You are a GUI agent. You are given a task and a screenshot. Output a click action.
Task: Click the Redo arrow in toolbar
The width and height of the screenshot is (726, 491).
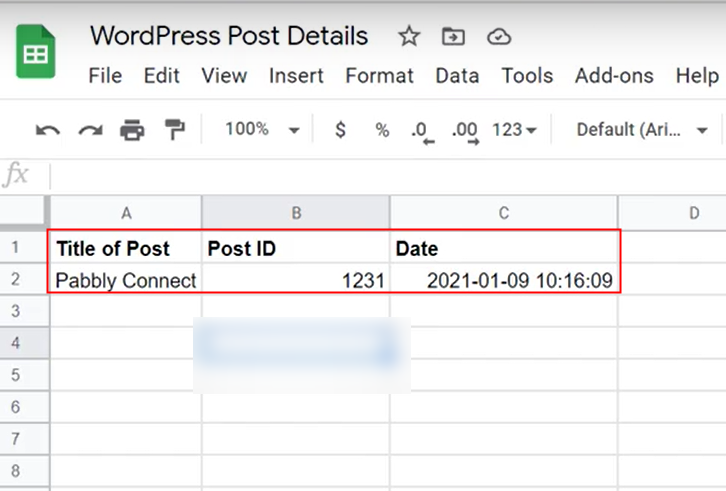pyautogui.click(x=90, y=130)
